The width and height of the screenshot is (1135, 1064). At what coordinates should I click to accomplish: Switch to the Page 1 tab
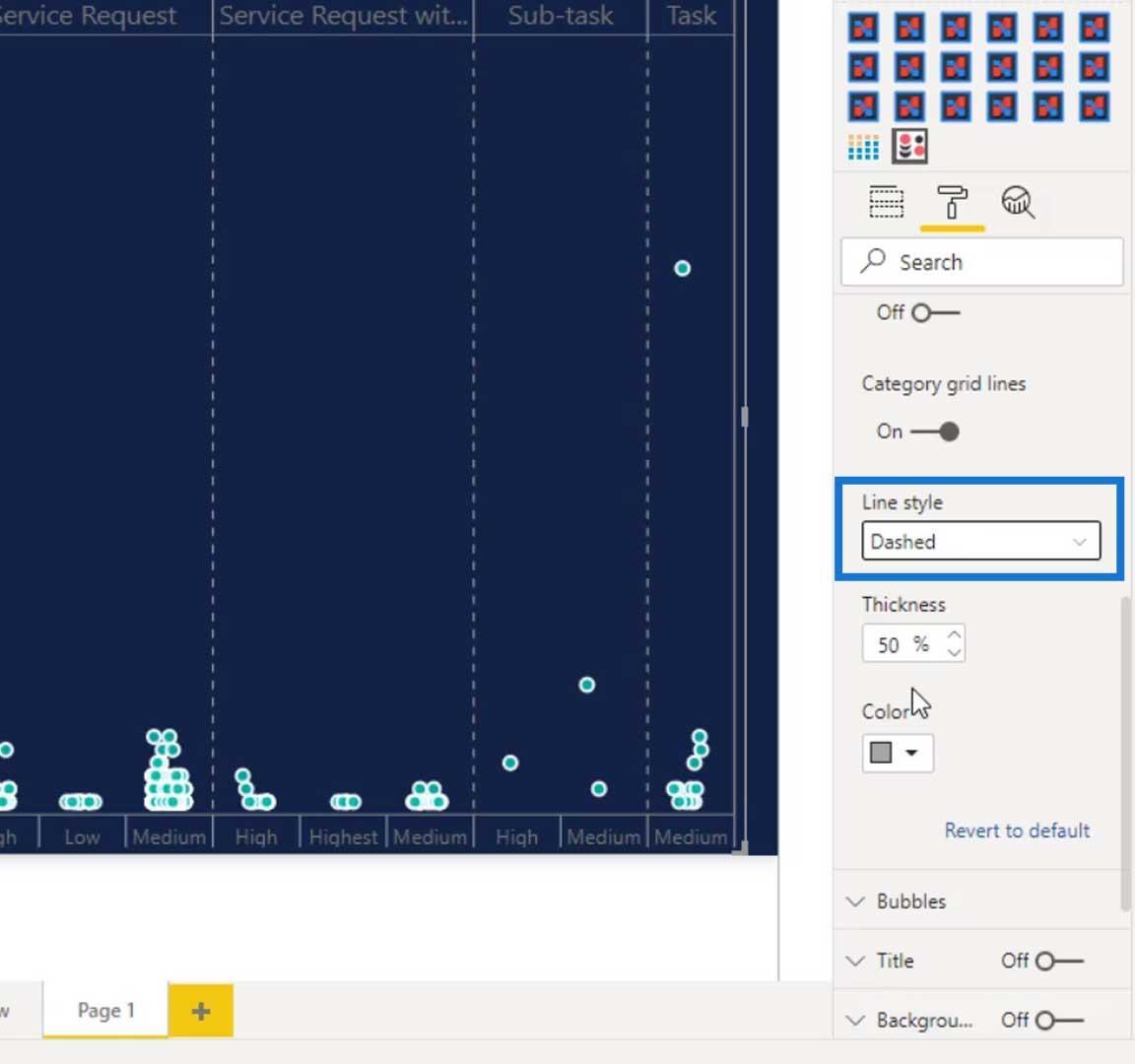click(105, 1011)
